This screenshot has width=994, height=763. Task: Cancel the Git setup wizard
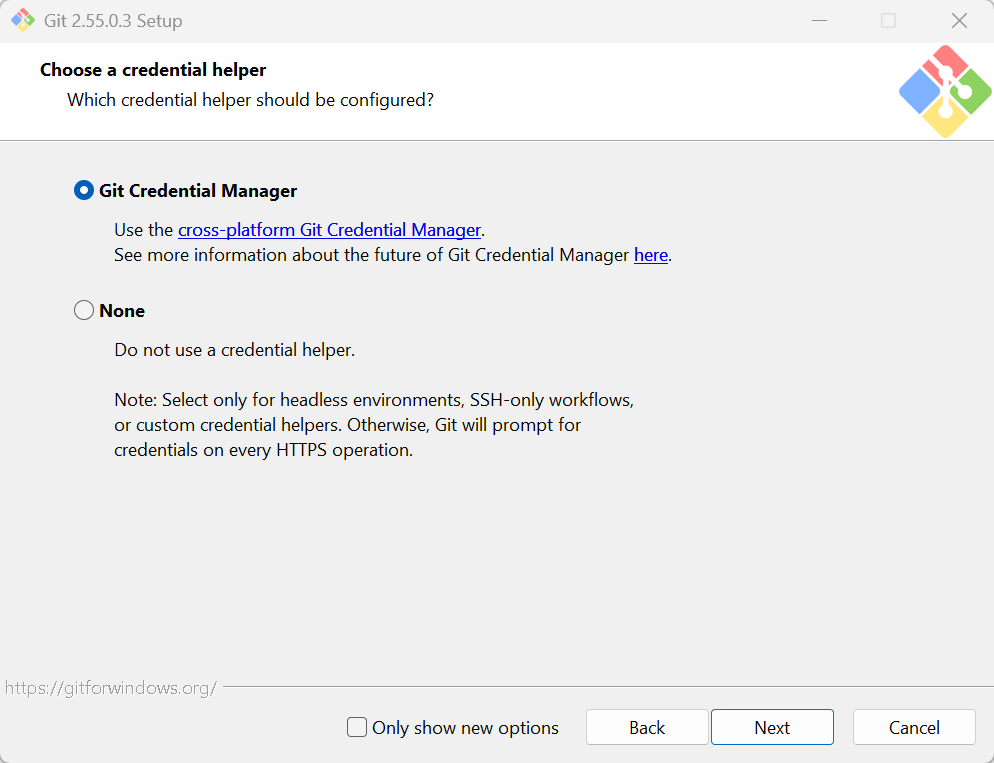(x=914, y=727)
